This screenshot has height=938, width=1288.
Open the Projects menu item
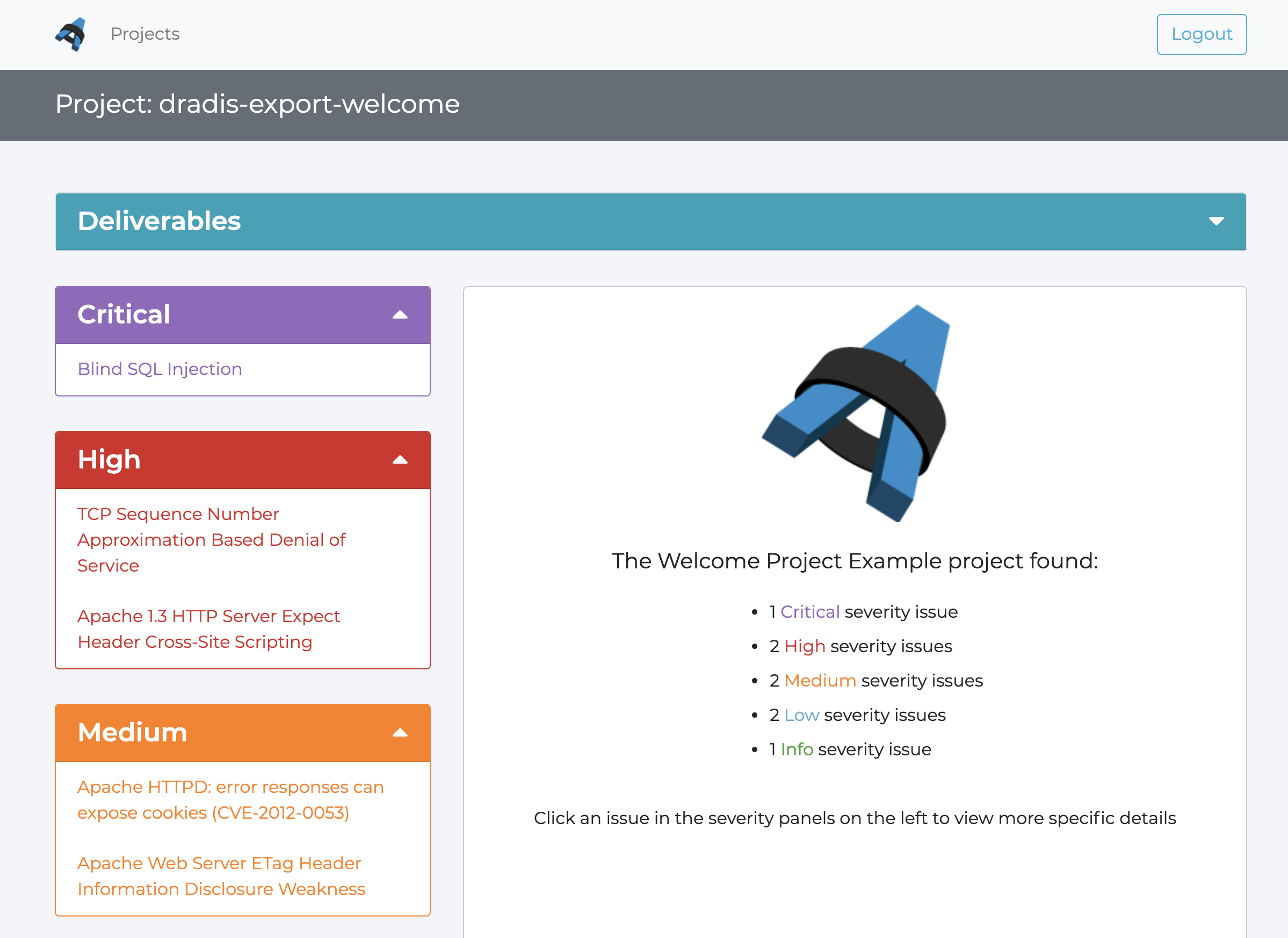[145, 34]
